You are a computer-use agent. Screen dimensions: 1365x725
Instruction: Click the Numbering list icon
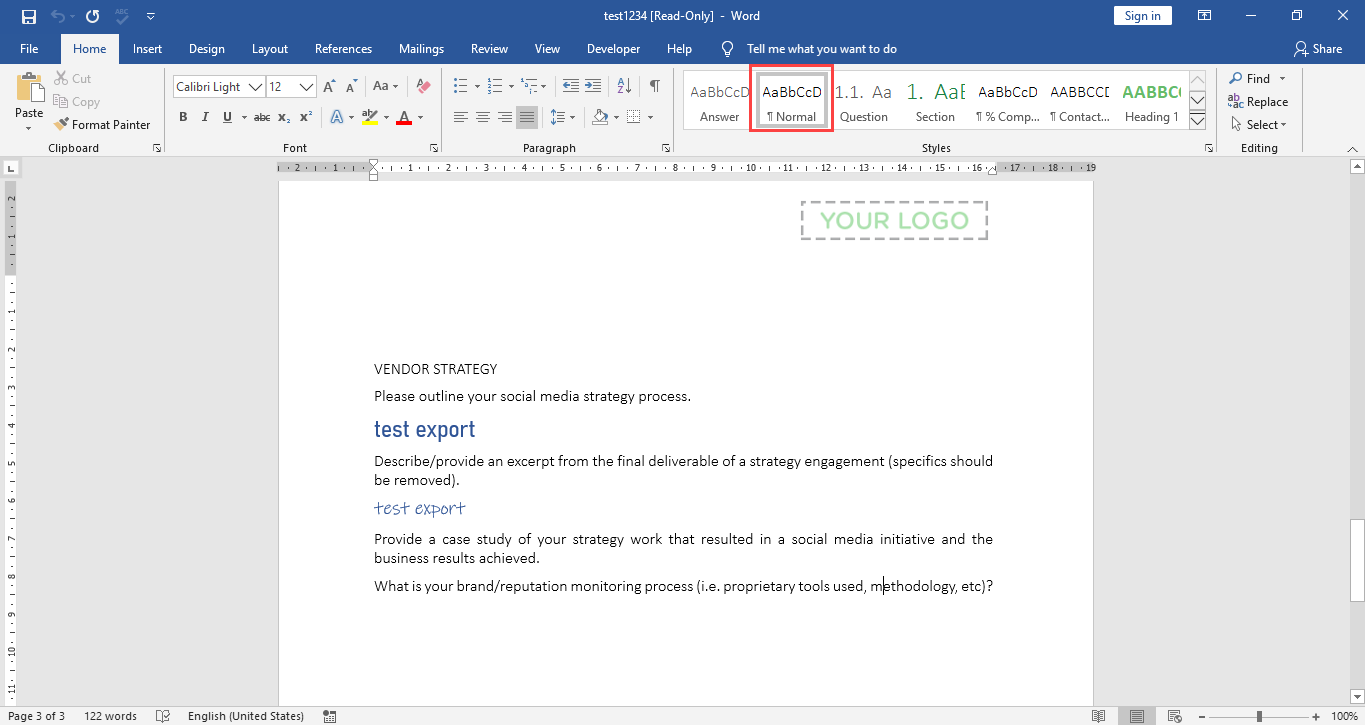point(494,86)
